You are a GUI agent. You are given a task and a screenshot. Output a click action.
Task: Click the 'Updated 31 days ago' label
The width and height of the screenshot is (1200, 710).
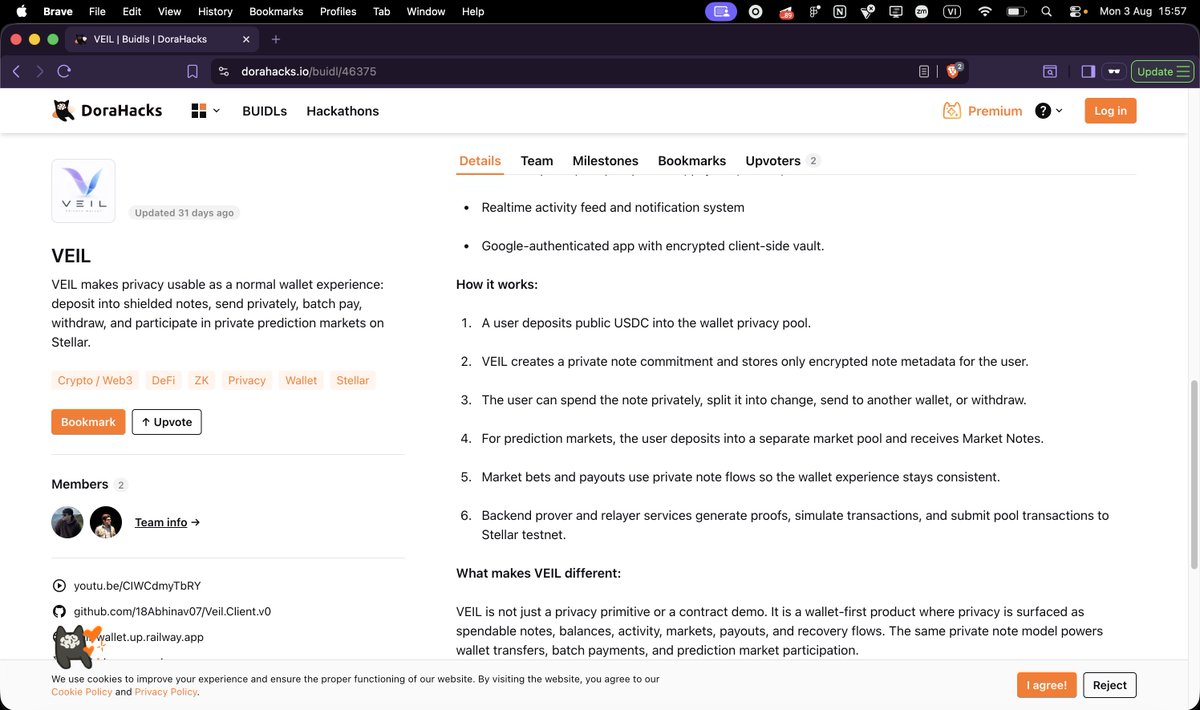(184, 213)
